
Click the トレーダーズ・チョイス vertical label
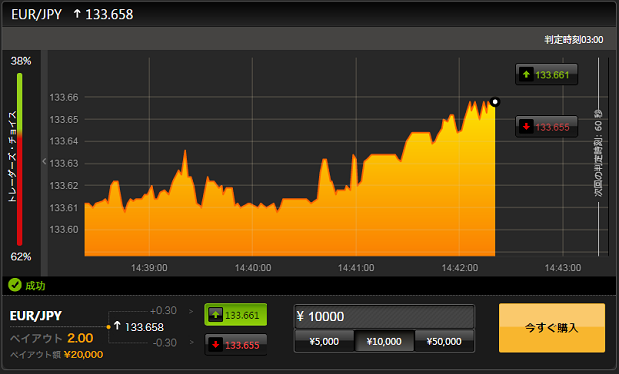point(12,156)
